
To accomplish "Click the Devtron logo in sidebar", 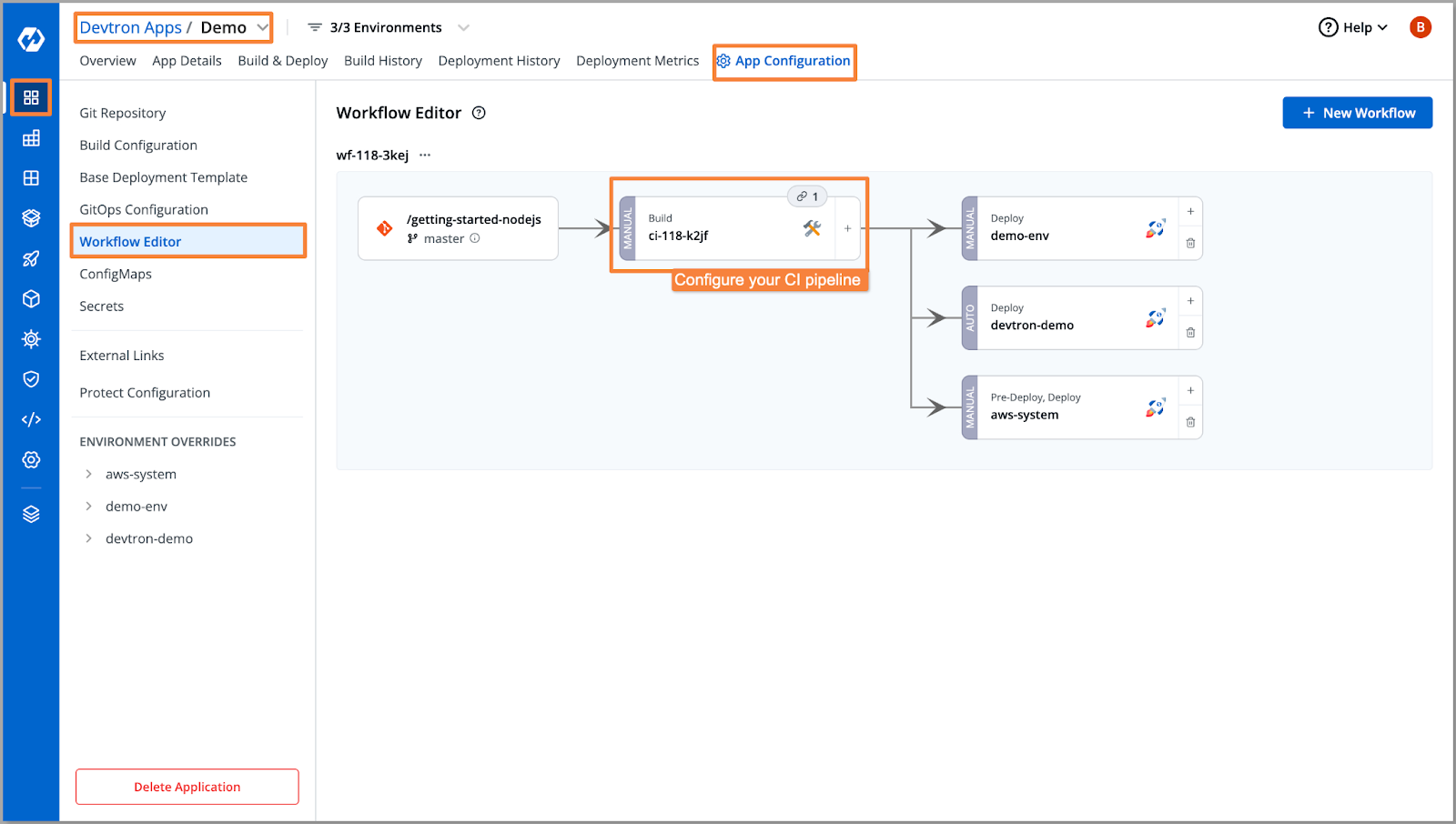I will pos(31,39).
